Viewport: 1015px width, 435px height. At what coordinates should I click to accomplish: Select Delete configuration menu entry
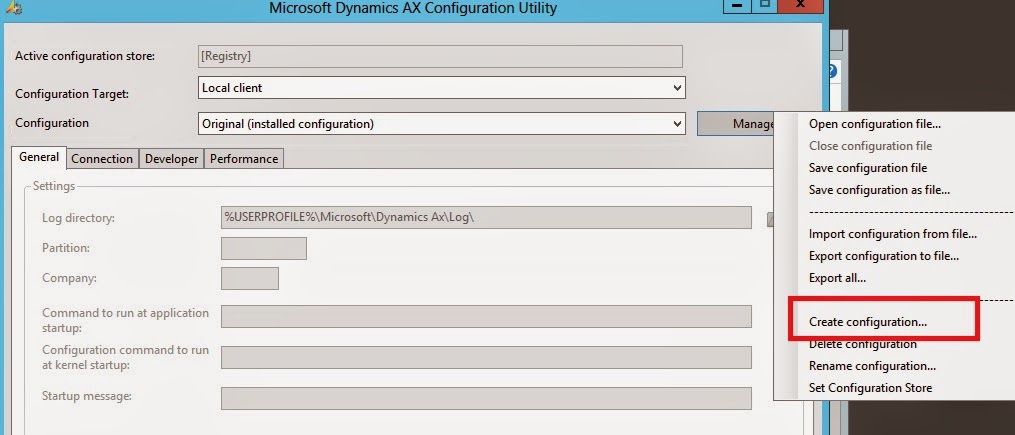(x=862, y=344)
